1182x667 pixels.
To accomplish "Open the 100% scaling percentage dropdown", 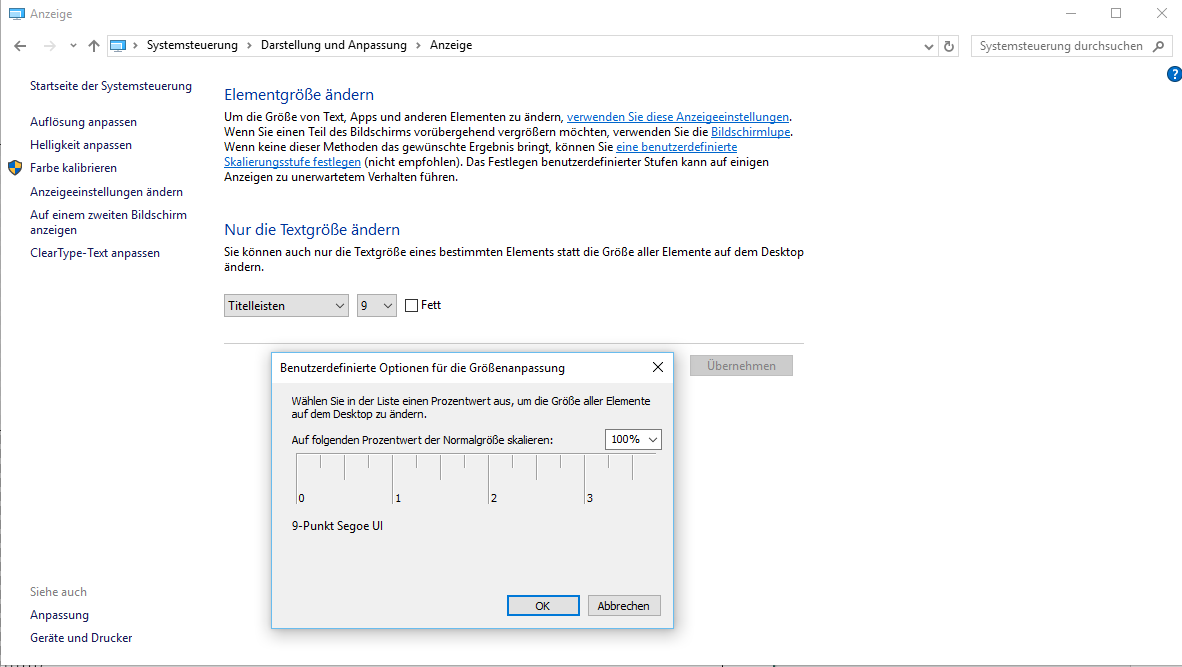I will 633,439.
